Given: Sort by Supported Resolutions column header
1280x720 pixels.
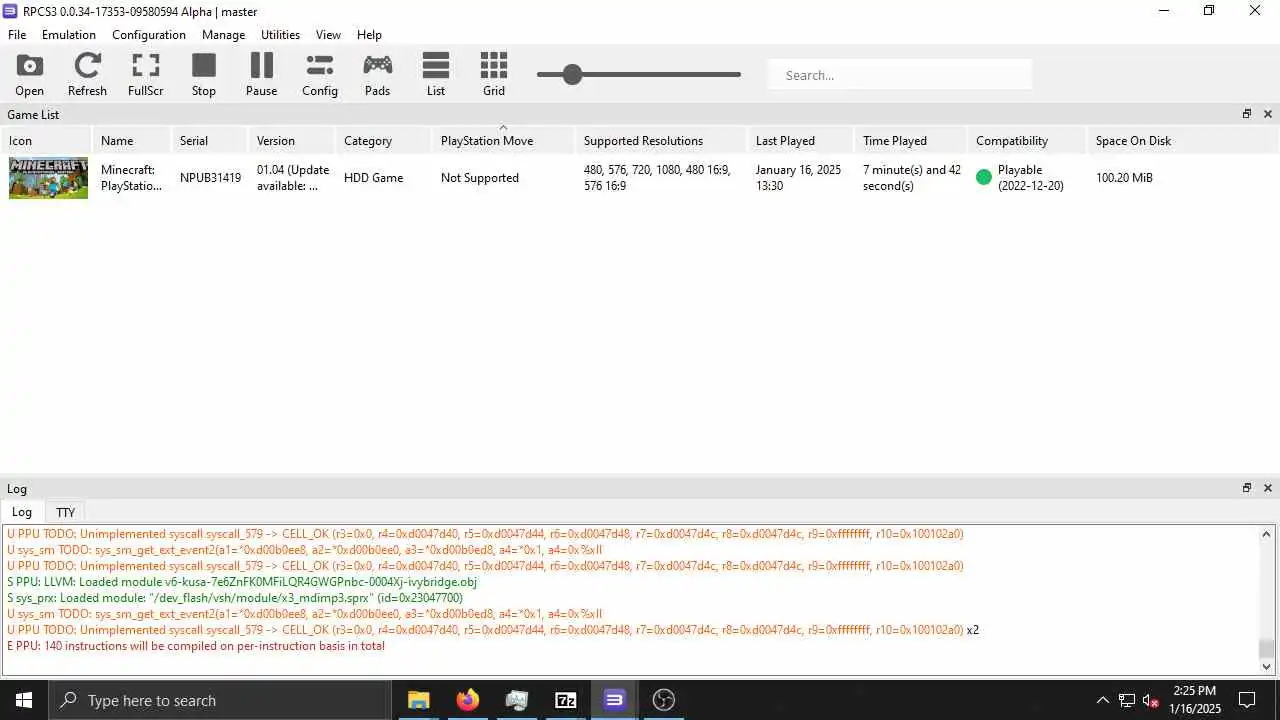Looking at the screenshot, I should (x=661, y=141).
